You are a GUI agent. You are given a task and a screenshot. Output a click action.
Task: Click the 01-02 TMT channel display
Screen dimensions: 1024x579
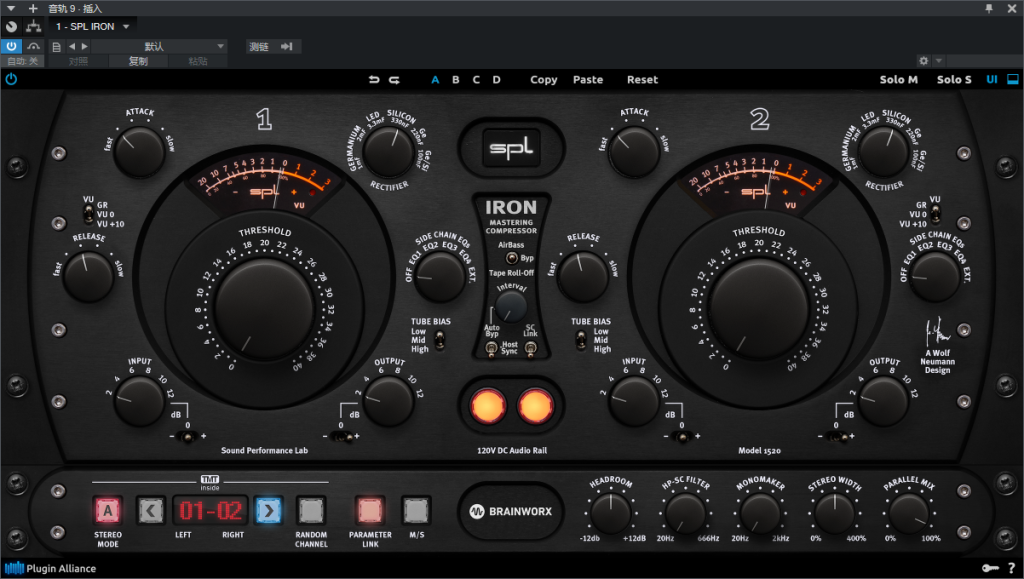point(210,510)
